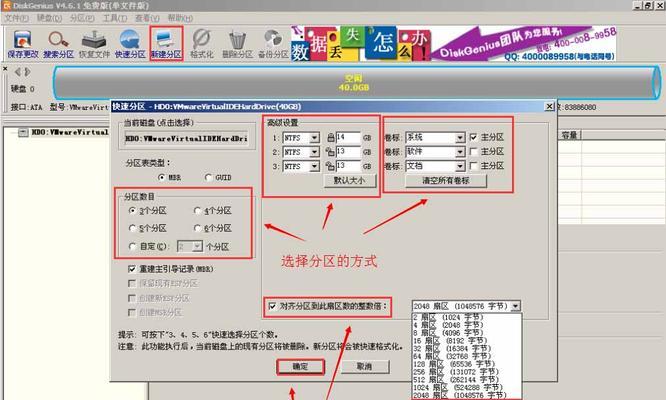The image size is (666, 400).
Task: Open the 分区(P) menu
Action: pyautogui.click(x=82, y=18)
